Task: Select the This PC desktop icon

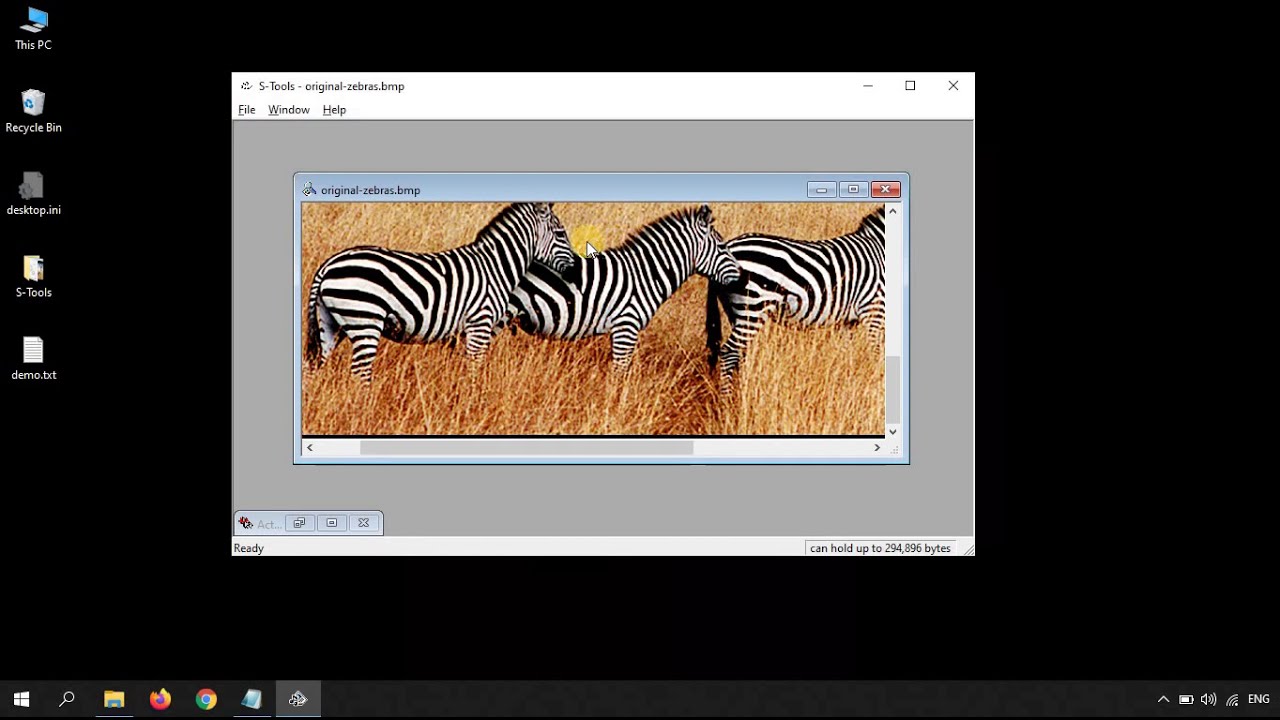Action: tap(33, 29)
